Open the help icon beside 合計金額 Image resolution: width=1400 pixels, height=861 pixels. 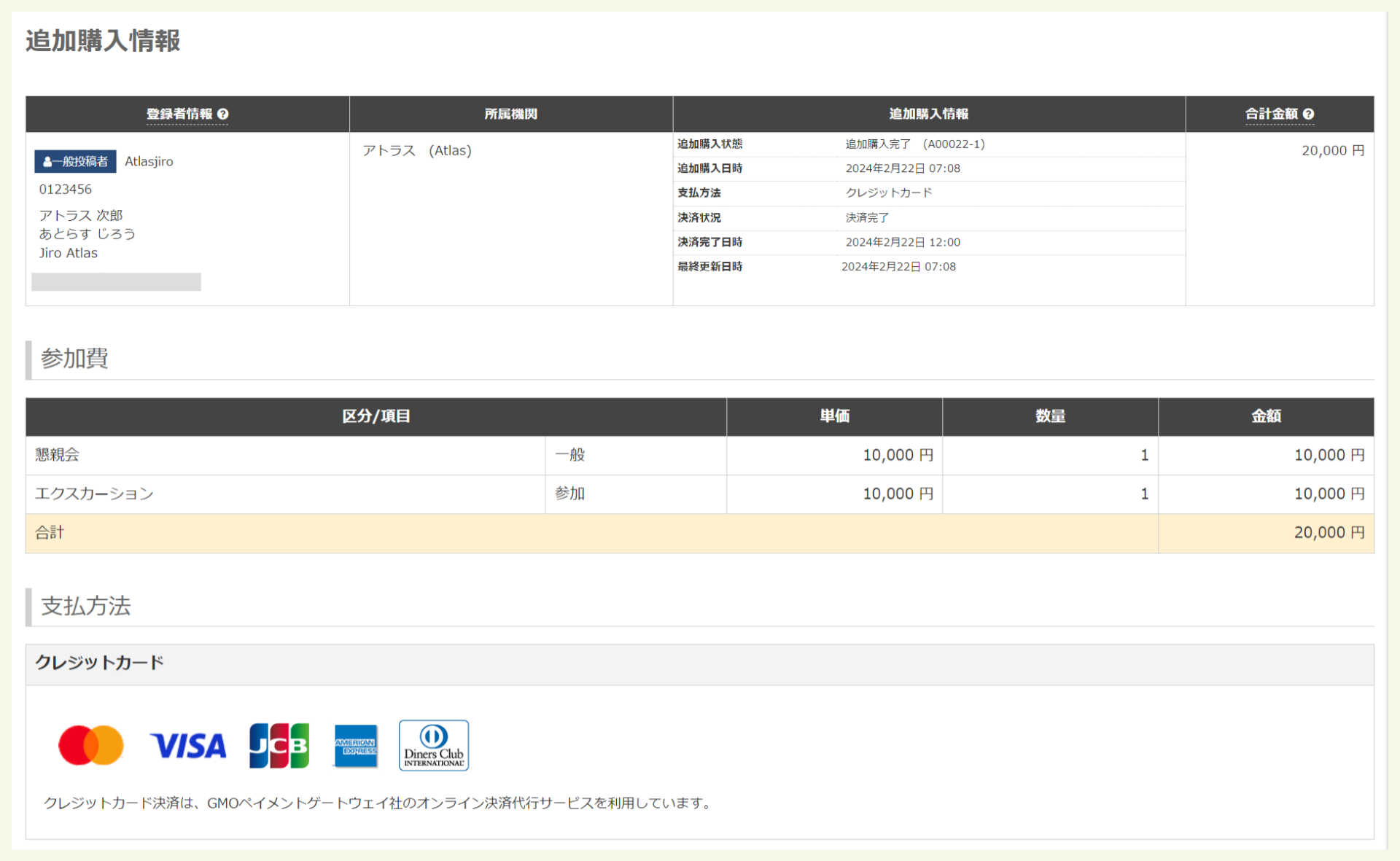tap(1310, 114)
